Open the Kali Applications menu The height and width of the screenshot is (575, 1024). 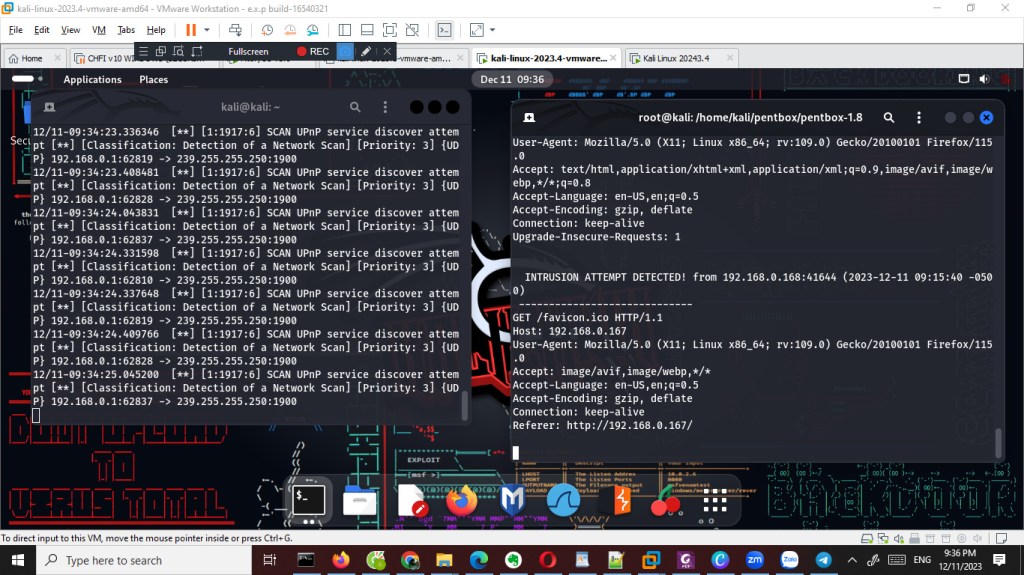pyautogui.click(x=92, y=79)
